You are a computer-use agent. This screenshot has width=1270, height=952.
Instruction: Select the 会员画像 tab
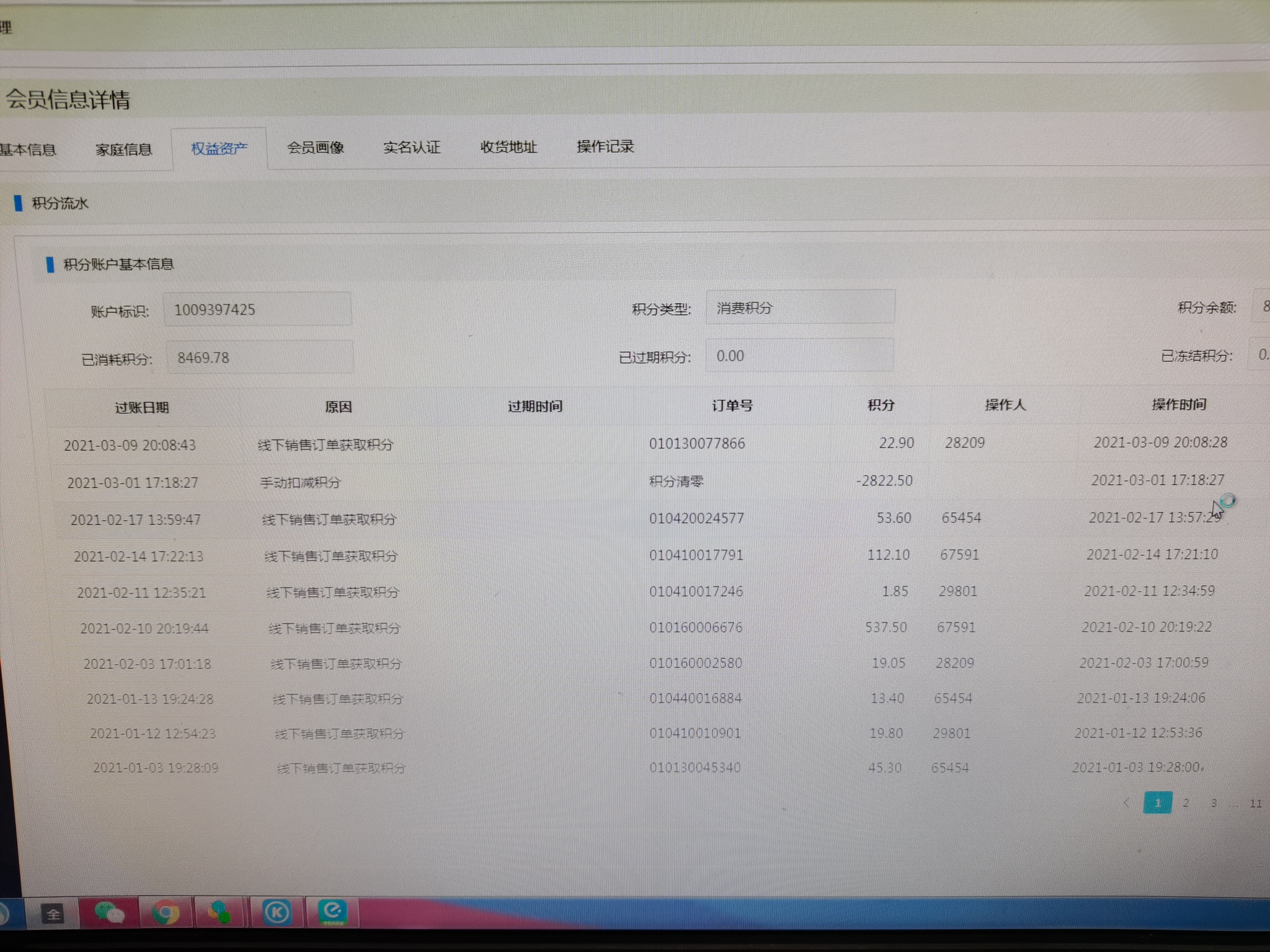tap(315, 148)
